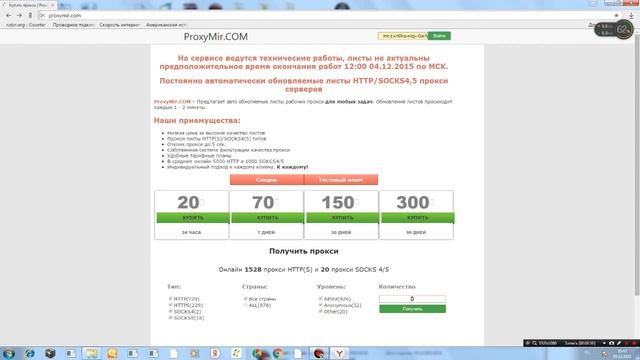640x360 pixels.
Task: Open the first Chrome taskbar icon
Action: click(258, 353)
